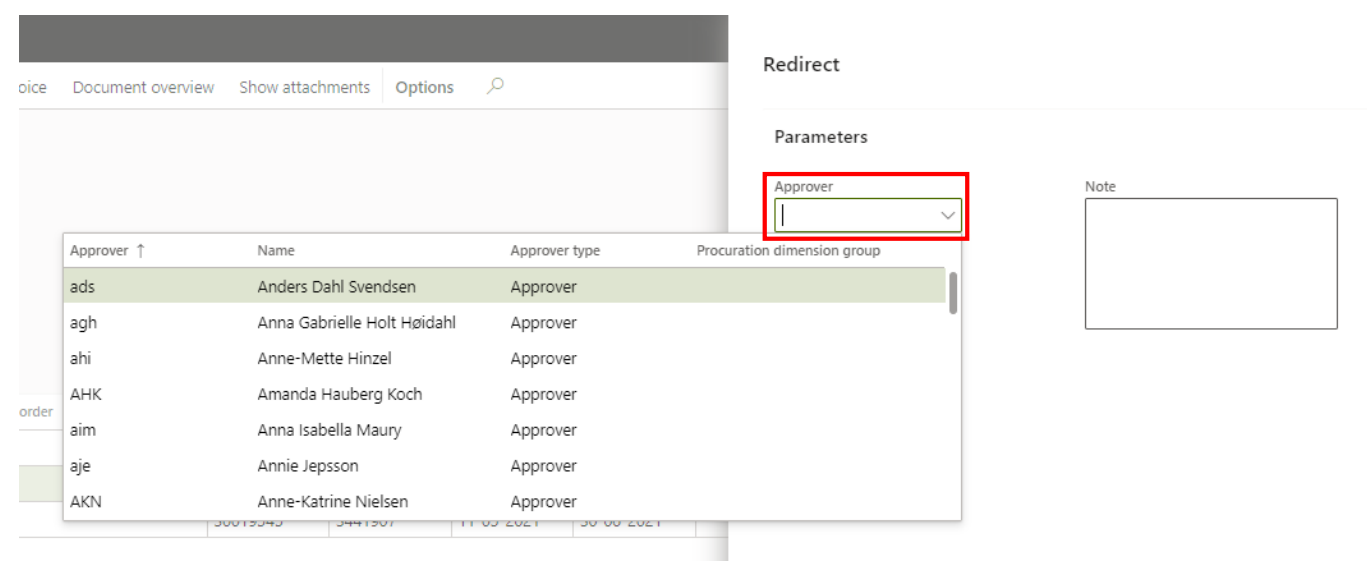Select the Anne-Katrine Nielsen row

coord(332,502)
